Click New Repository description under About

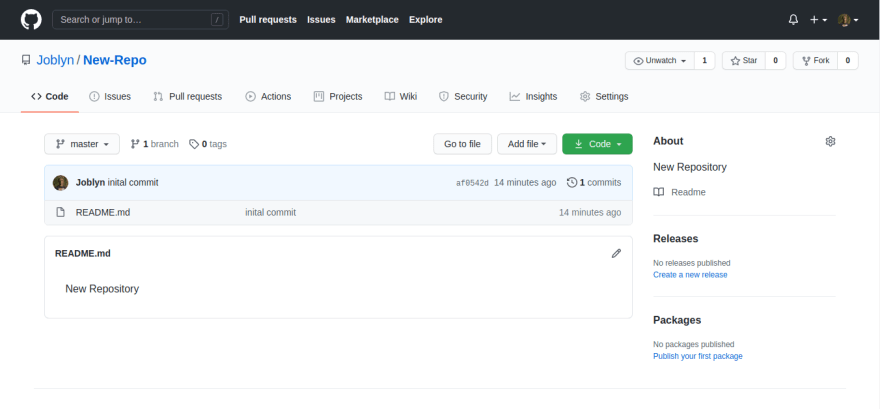(x=690, y=167)
